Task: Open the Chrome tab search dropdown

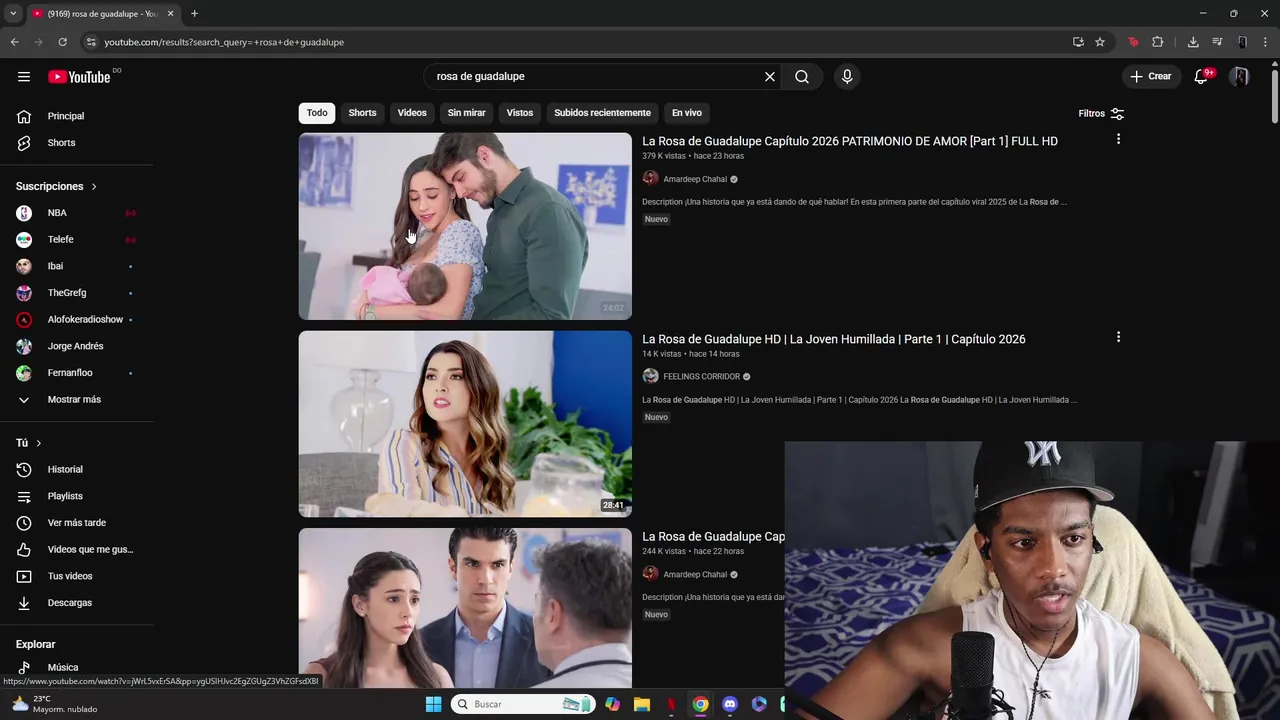Action: (x=13, y=13)
